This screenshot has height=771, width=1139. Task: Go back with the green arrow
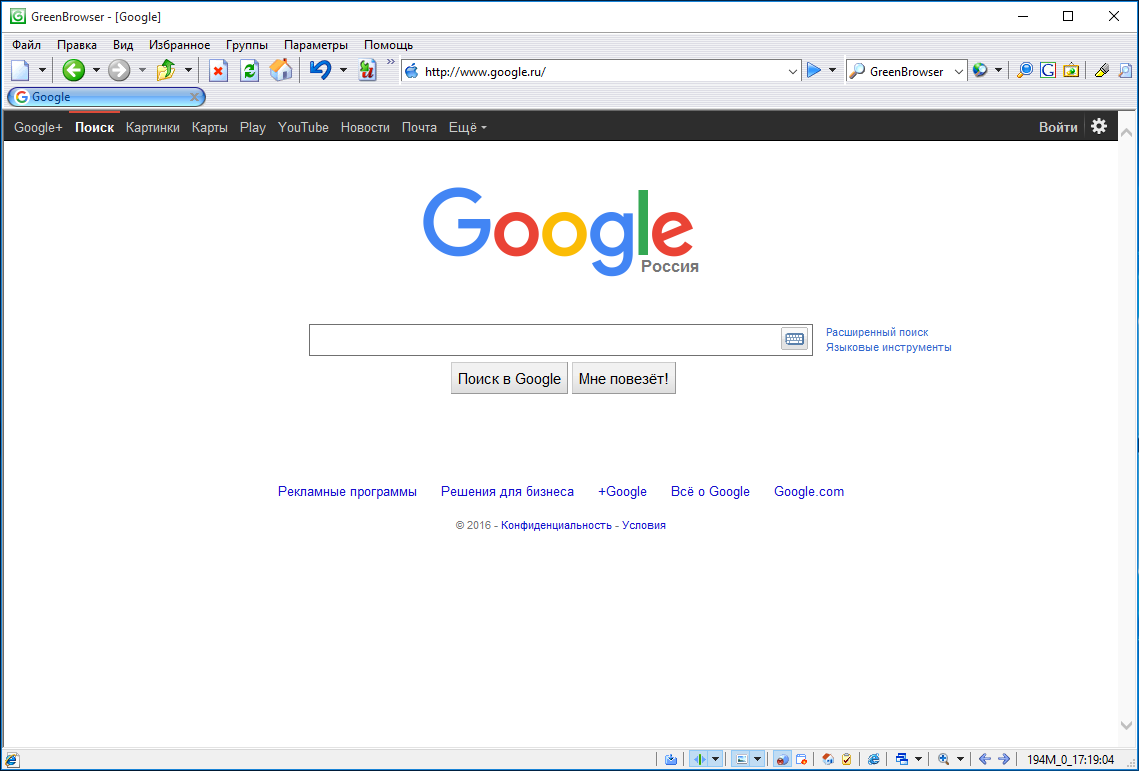[x=73, y=70]
